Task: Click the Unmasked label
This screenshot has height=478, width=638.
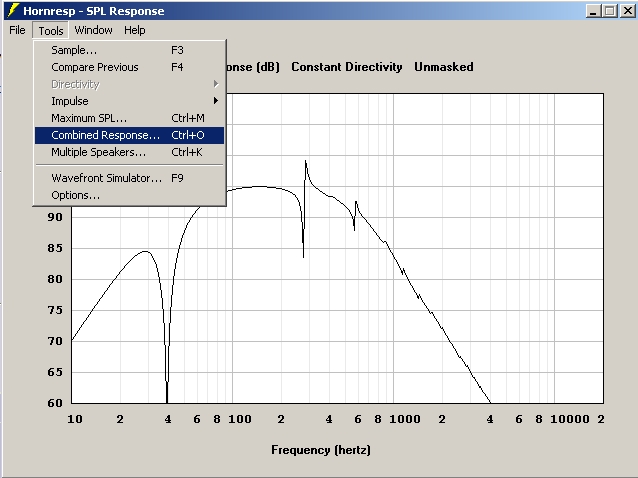Action: click(x=444, y=67)
